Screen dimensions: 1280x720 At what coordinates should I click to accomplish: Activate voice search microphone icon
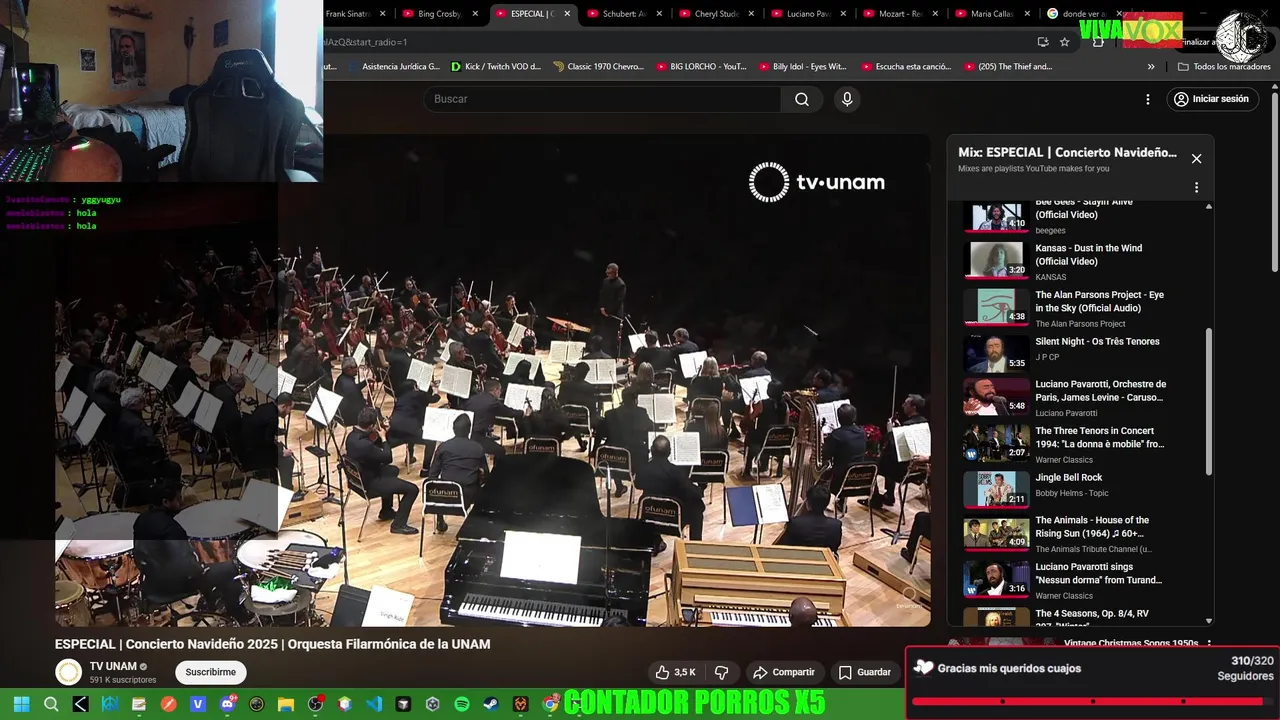(847, 99)
